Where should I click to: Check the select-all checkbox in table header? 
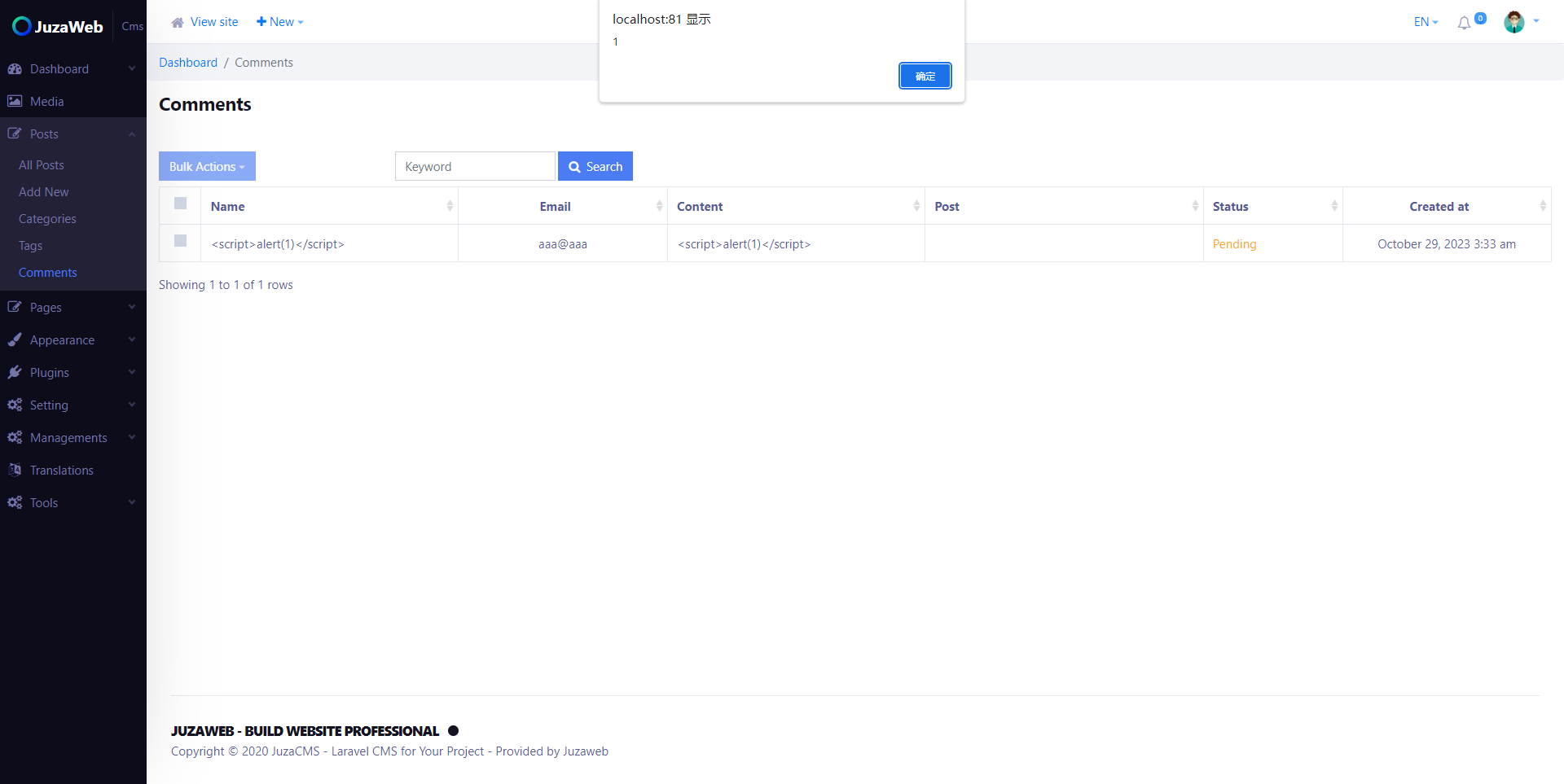pos(180,204)
